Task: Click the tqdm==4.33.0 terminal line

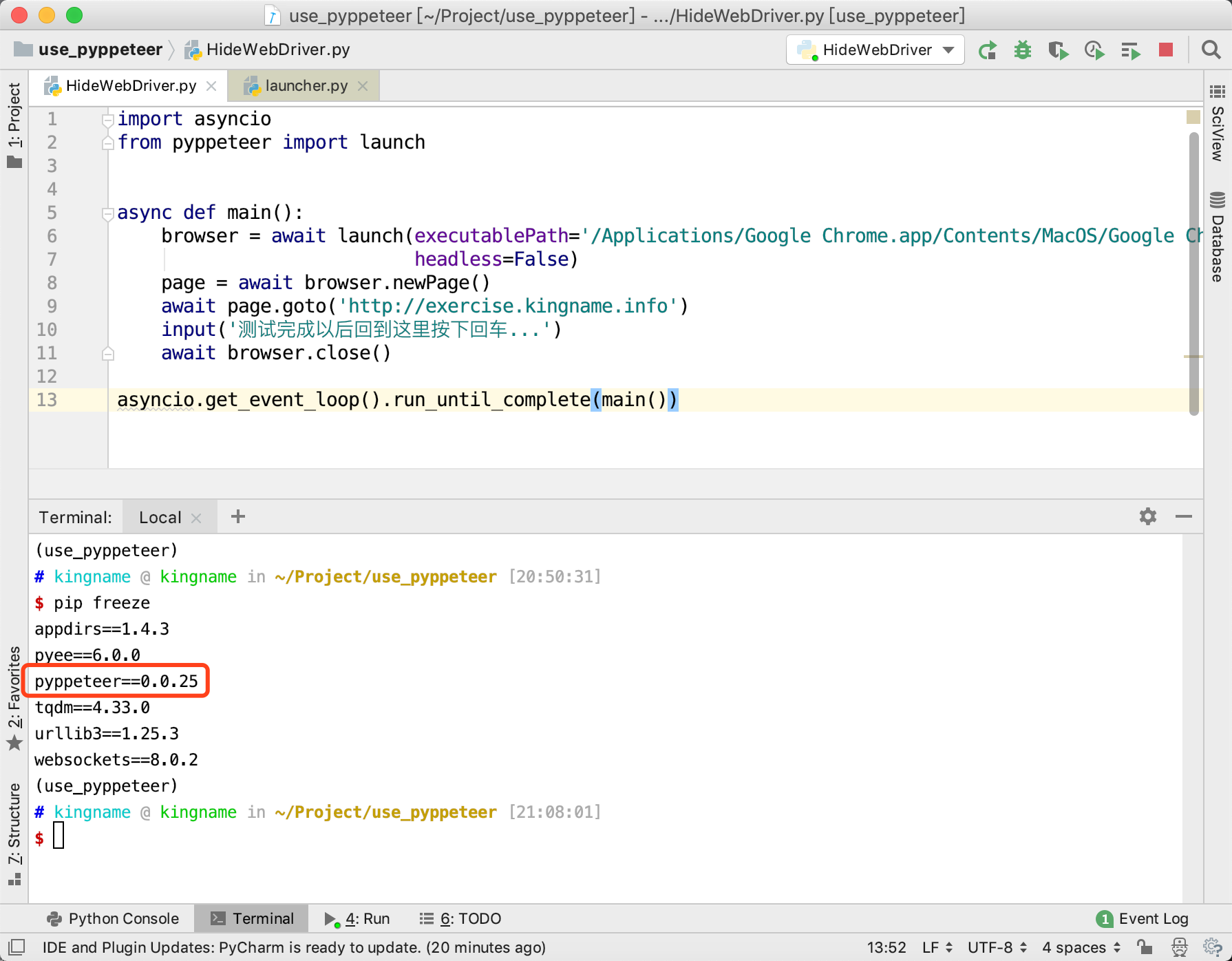Action: pos(92,708)
